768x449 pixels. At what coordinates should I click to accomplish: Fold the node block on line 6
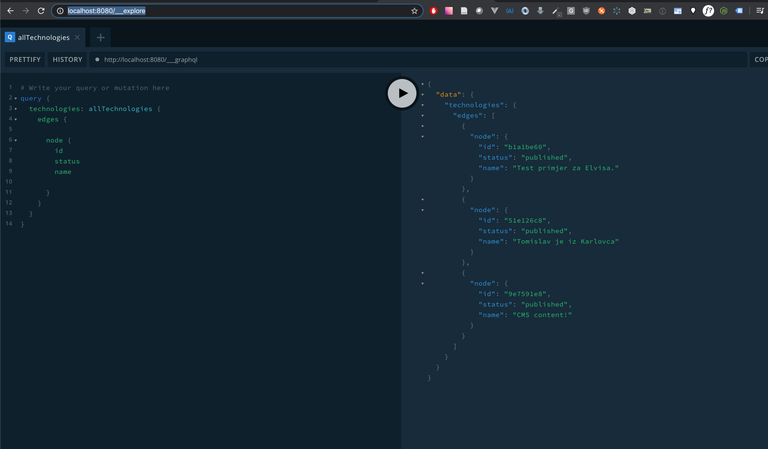(16, 141)
